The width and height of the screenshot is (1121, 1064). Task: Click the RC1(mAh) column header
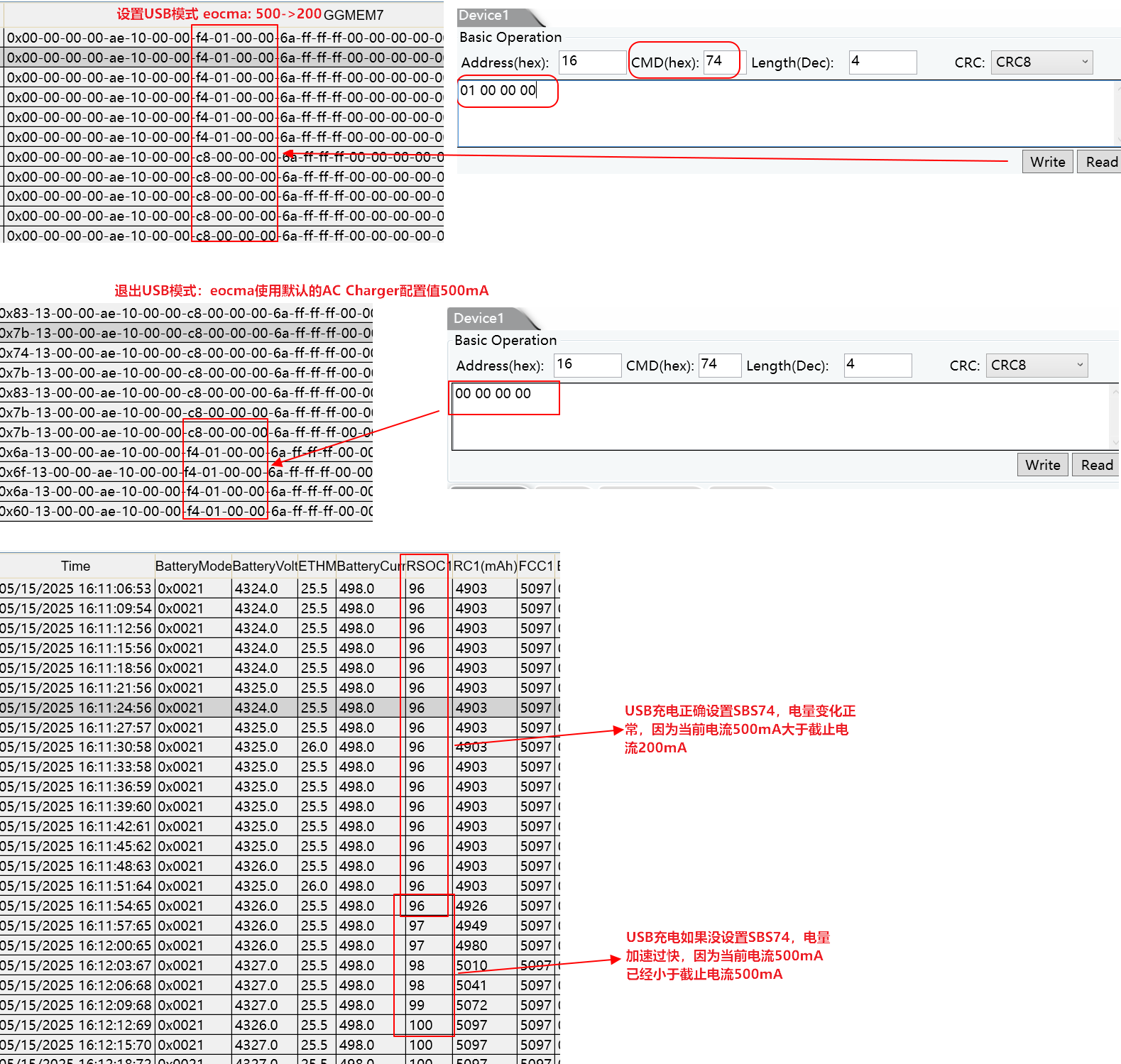click(x=485, y=566)
